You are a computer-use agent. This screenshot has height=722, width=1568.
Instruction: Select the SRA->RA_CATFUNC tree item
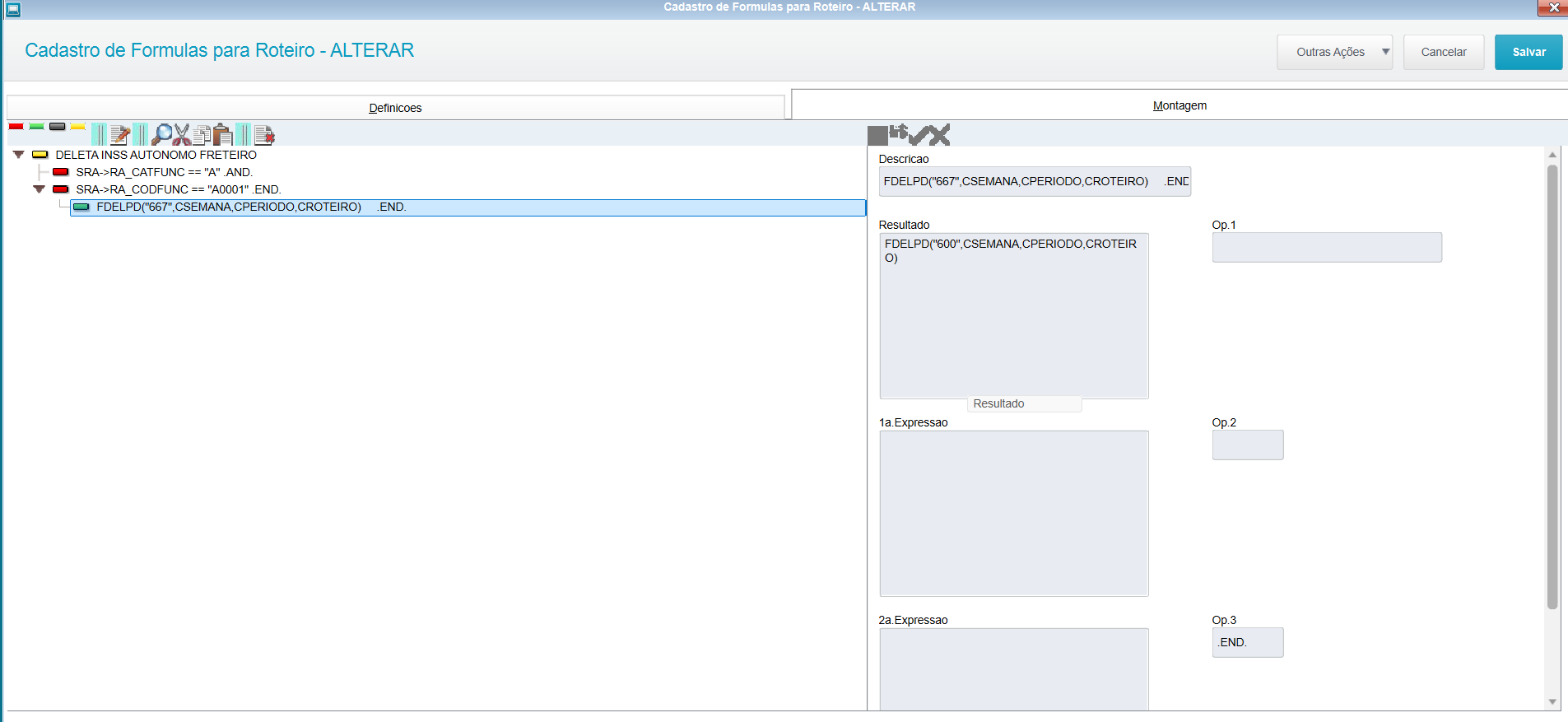tap(164, 172)
